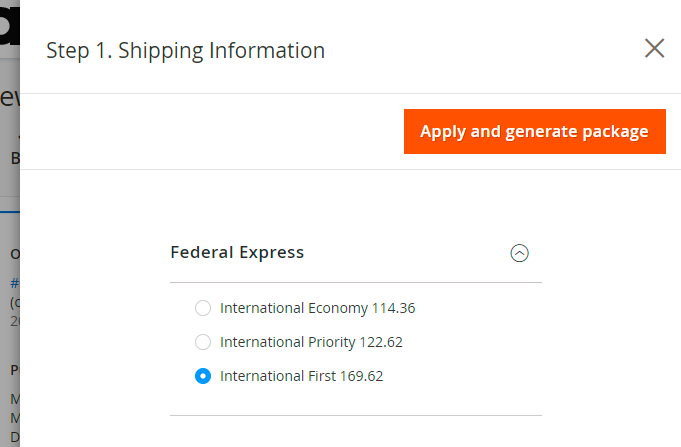Click the 122.62 Priority price
The width and height of the screenshot is (681, 447).
381,342
